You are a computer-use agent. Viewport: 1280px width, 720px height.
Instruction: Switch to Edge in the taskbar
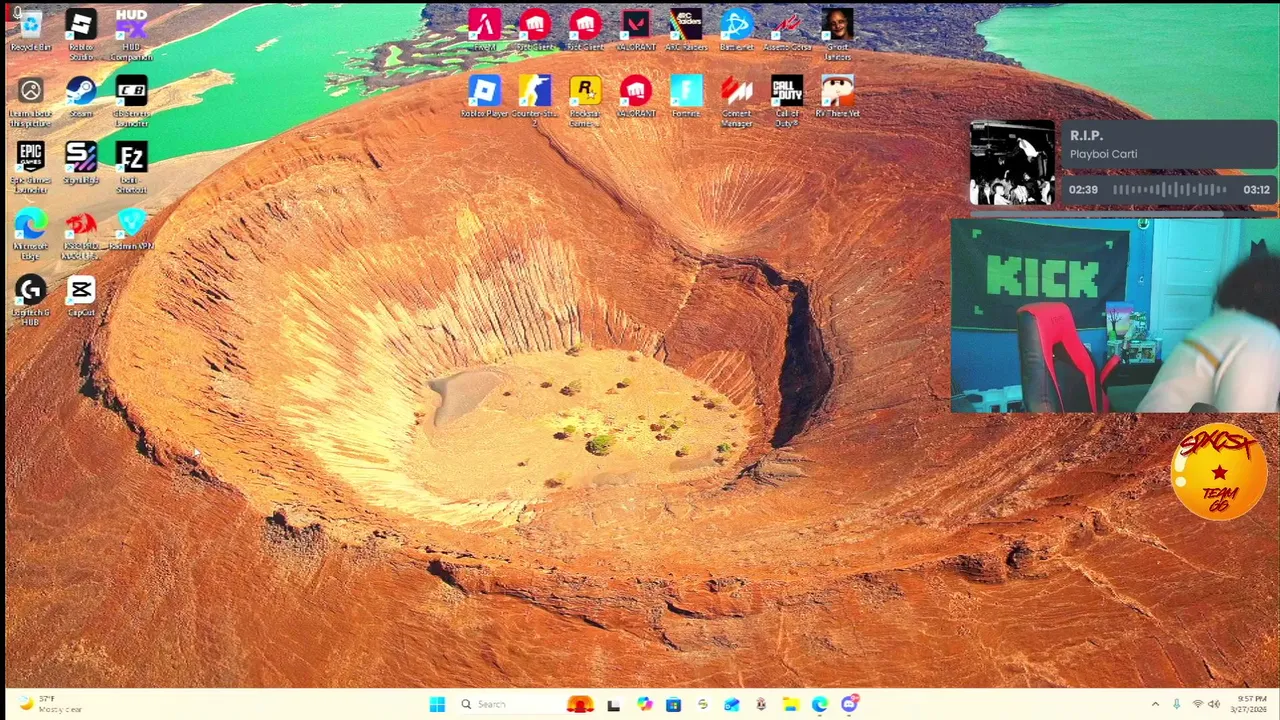click(x=820, y=704)
